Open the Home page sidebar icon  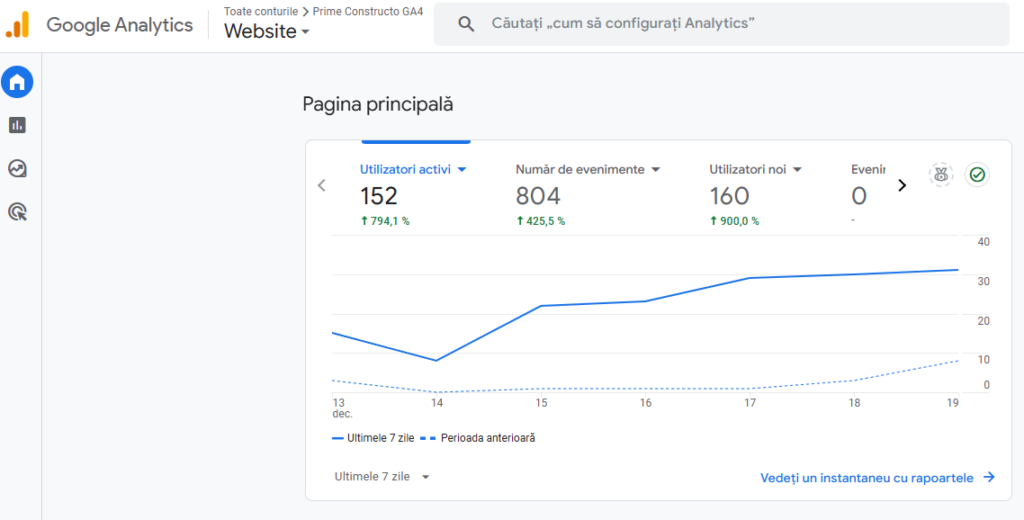[17, 82]
